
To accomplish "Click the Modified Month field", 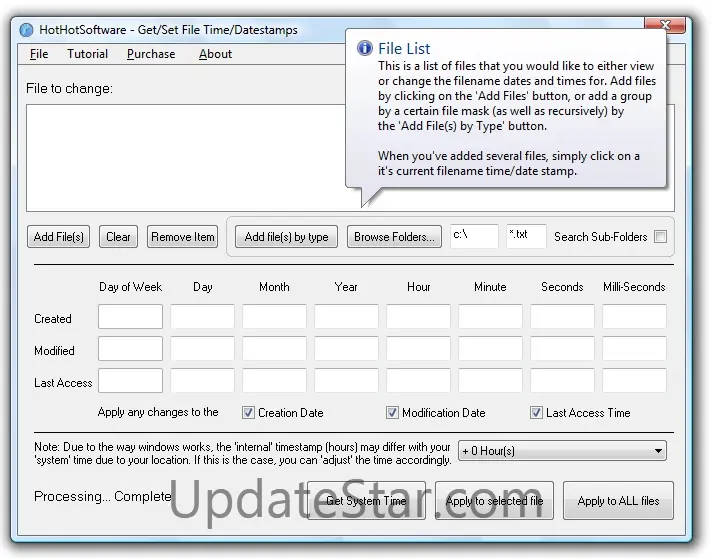I will coord(274,348).
